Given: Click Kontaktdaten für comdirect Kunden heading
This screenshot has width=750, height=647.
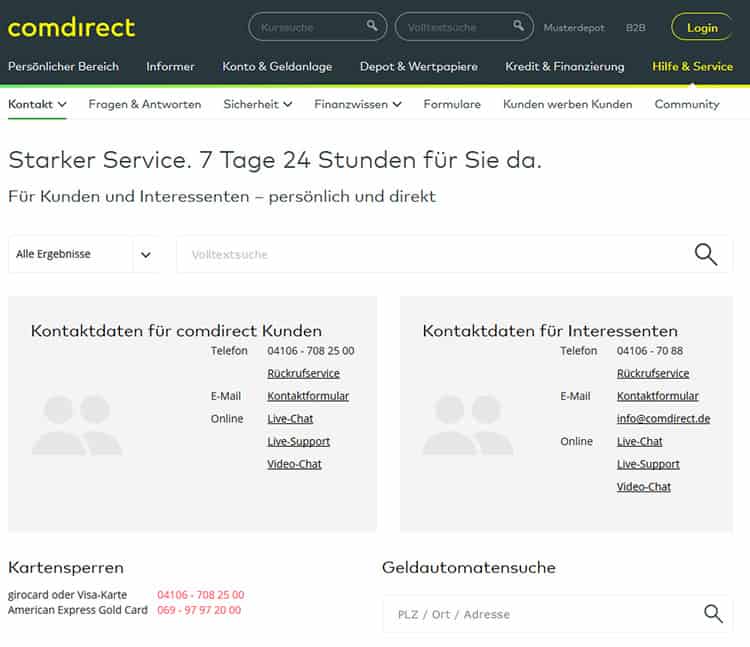Looking at the screenshot, I should click(x=176, y=330).
